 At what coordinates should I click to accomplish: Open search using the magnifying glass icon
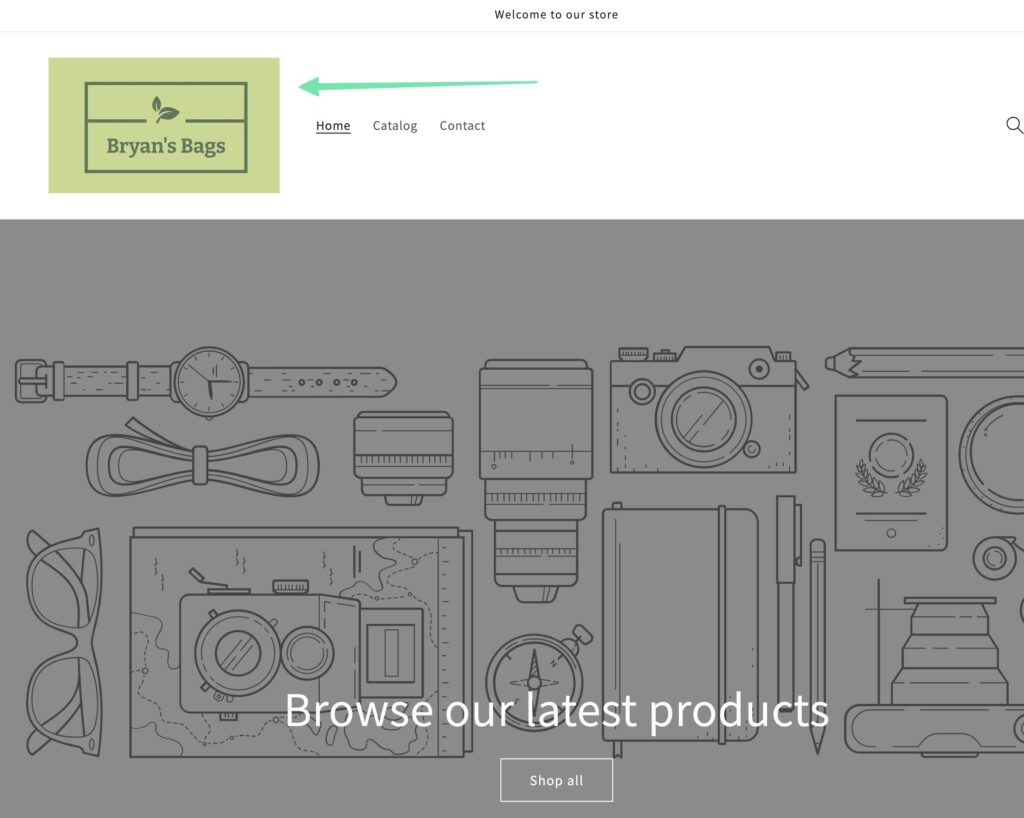[x=1014, y=125]
